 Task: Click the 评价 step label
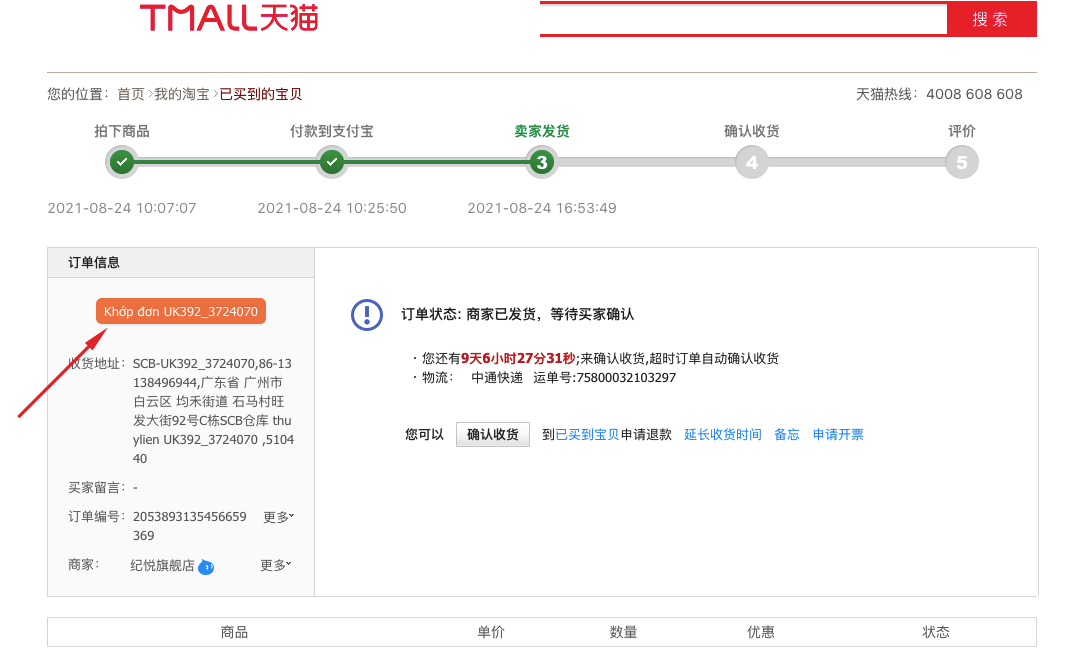point(961,131)
